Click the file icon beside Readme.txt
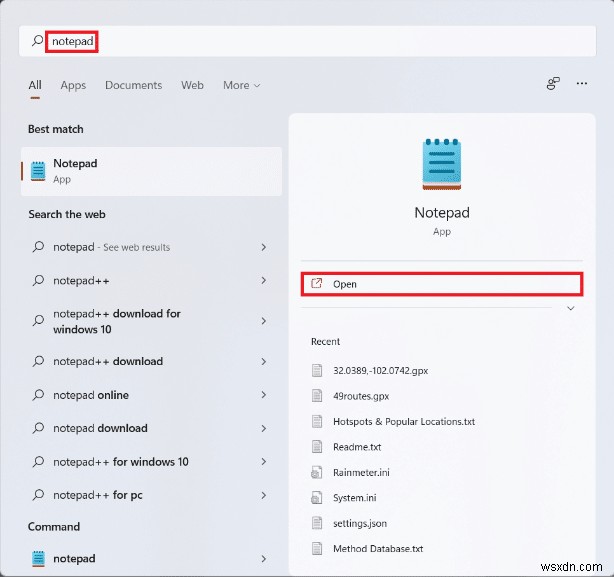The width and height of the screenshot is (614, 577). [317, 447]
